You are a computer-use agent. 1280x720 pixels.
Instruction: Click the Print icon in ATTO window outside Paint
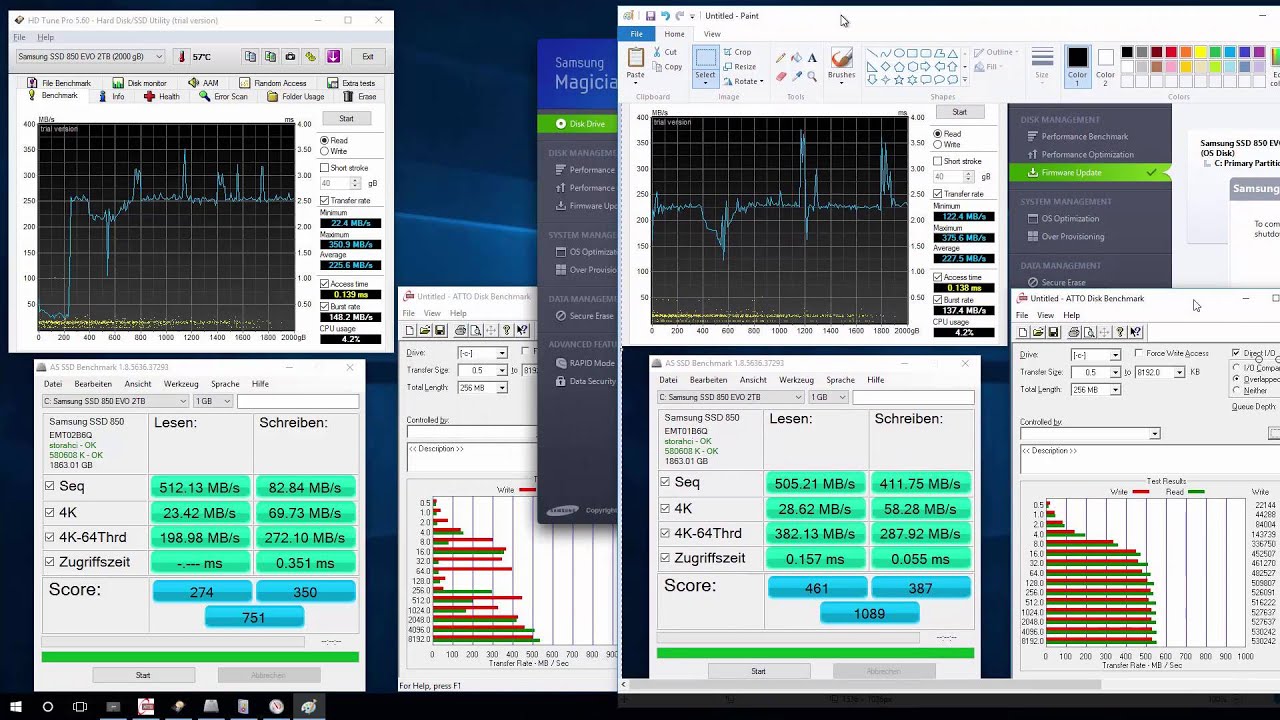pos(460,330)
